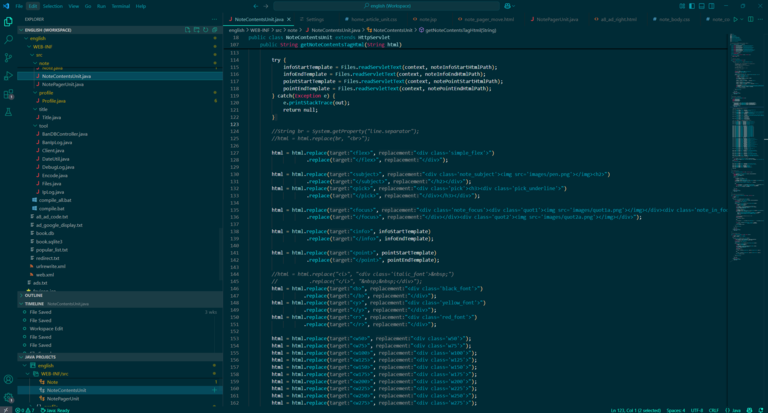Collapse the english root folder
The width and height of the screenshot is (768, 413).
point(26,38)
